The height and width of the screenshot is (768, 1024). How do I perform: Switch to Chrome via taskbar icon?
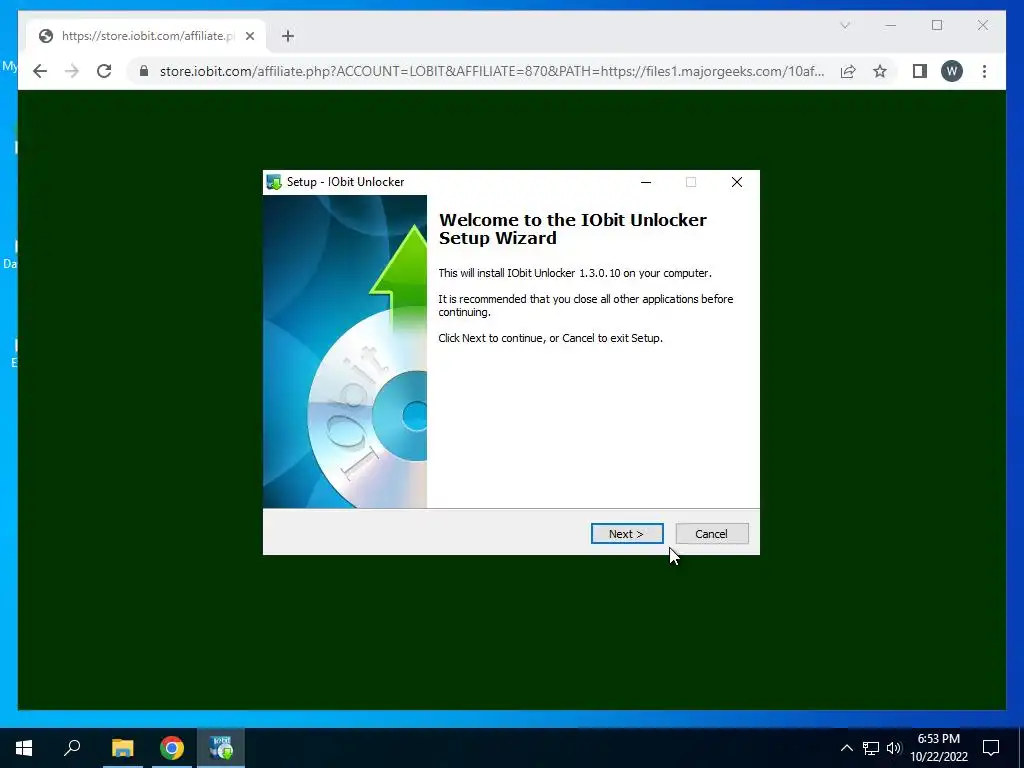click(172, 748)
